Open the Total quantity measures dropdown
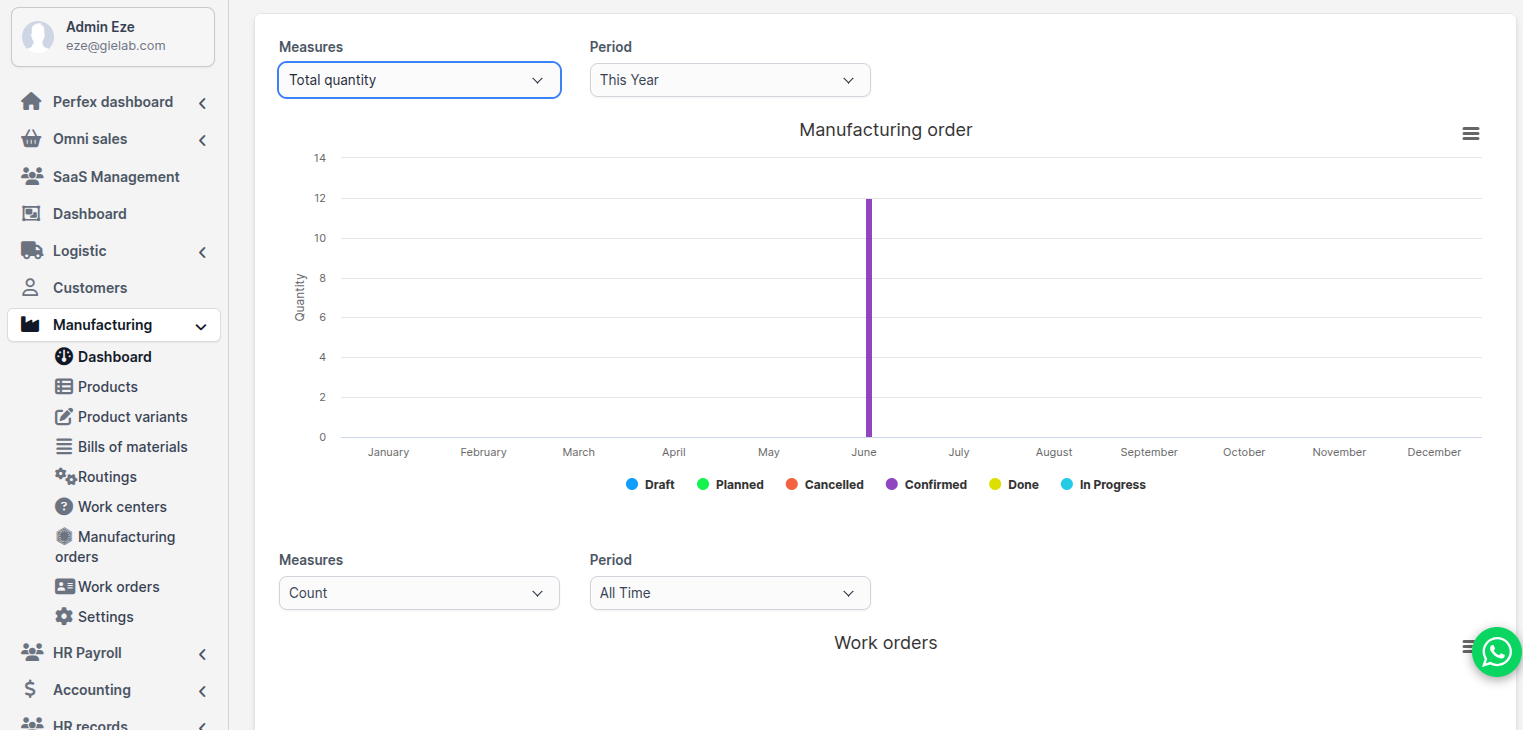Screen dimensions: 1523x730 (x=419, y=80)
